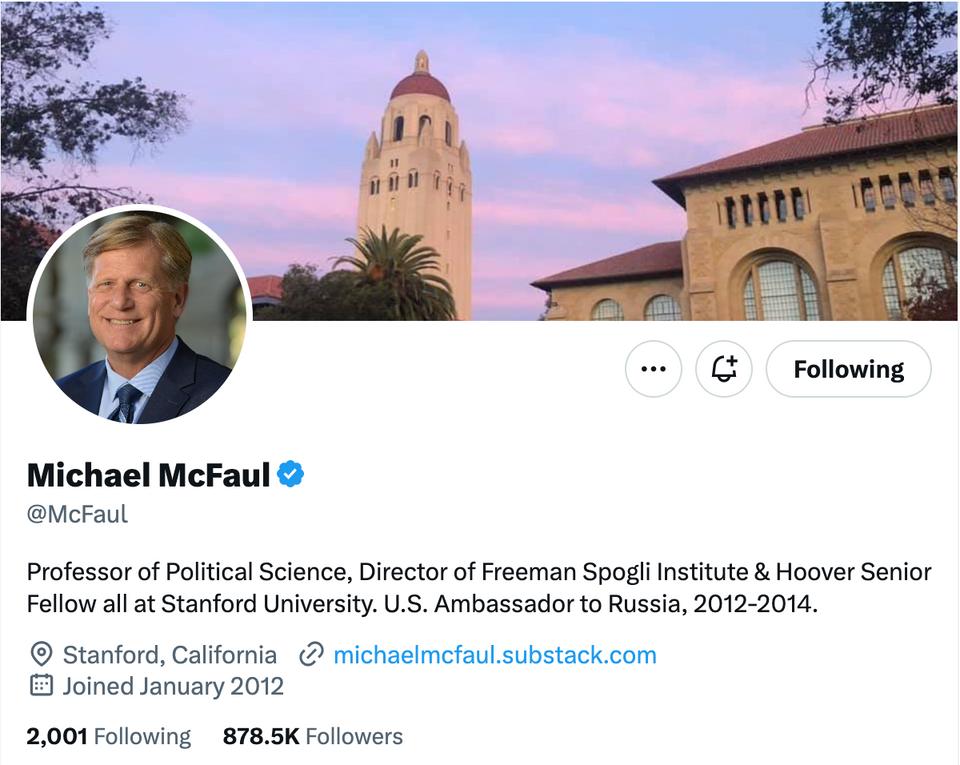Click the Stanford, California location text
The width and height of the screenshot is (960, 765).
(170, 655)
